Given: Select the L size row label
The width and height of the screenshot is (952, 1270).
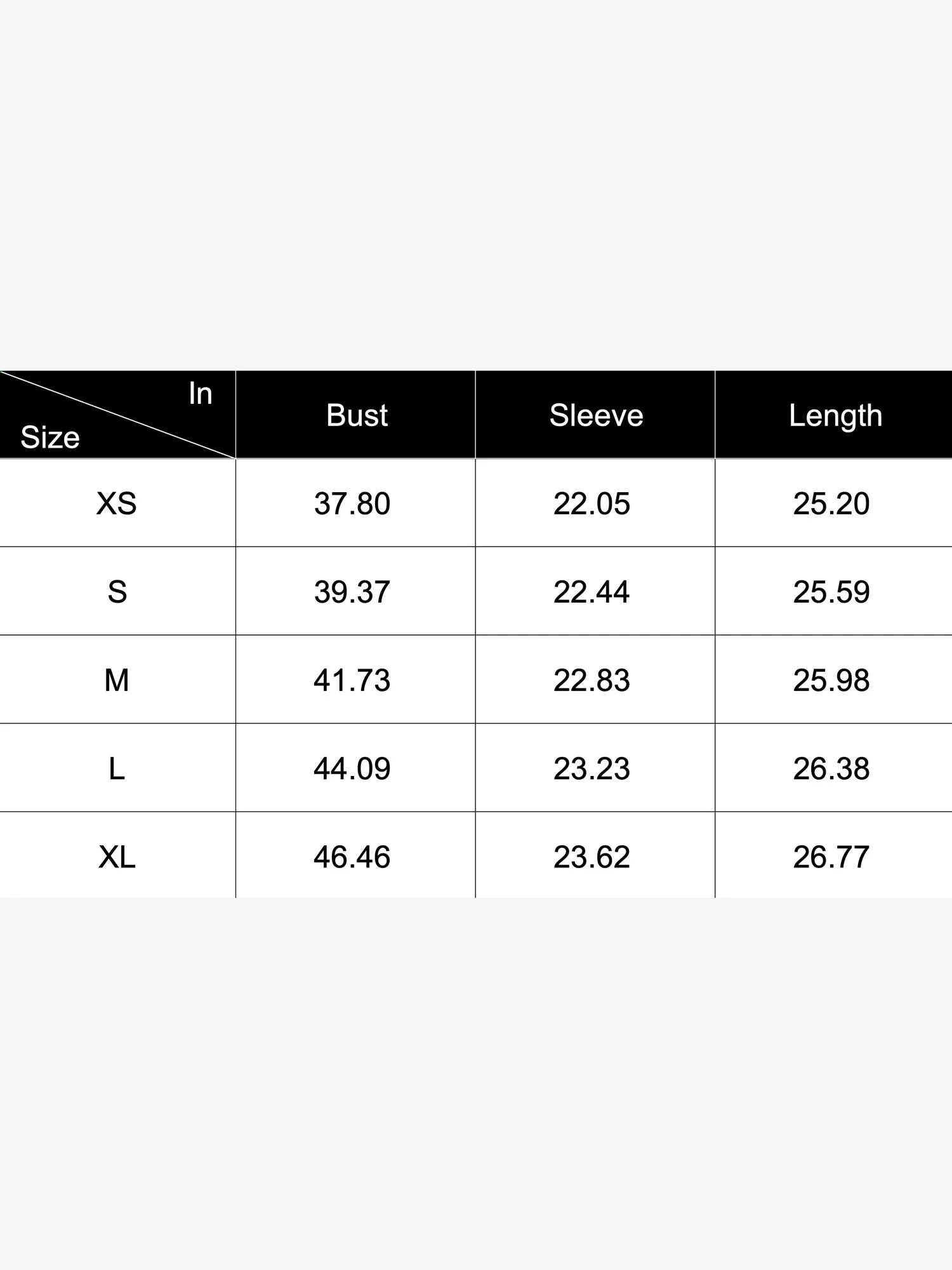Looking at the screenshot, I should (x=117, y=768).
